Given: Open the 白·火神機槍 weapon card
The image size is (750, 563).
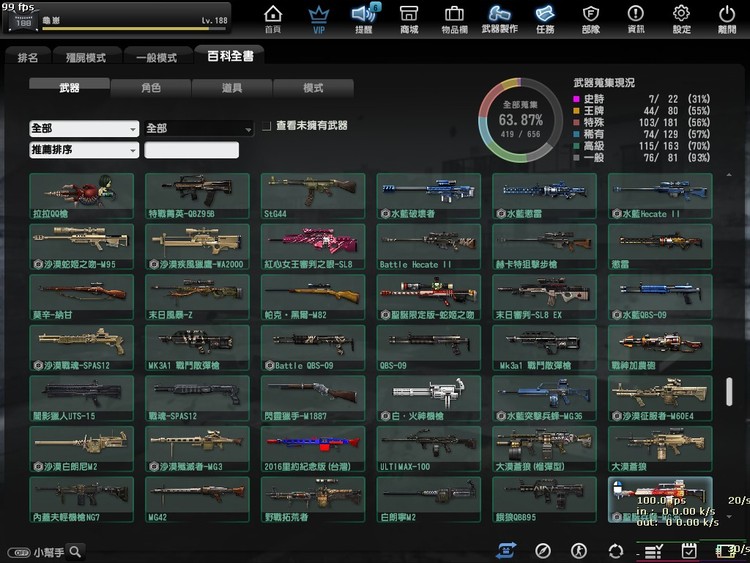Looking at the screenshot, I should click(429, 399).
